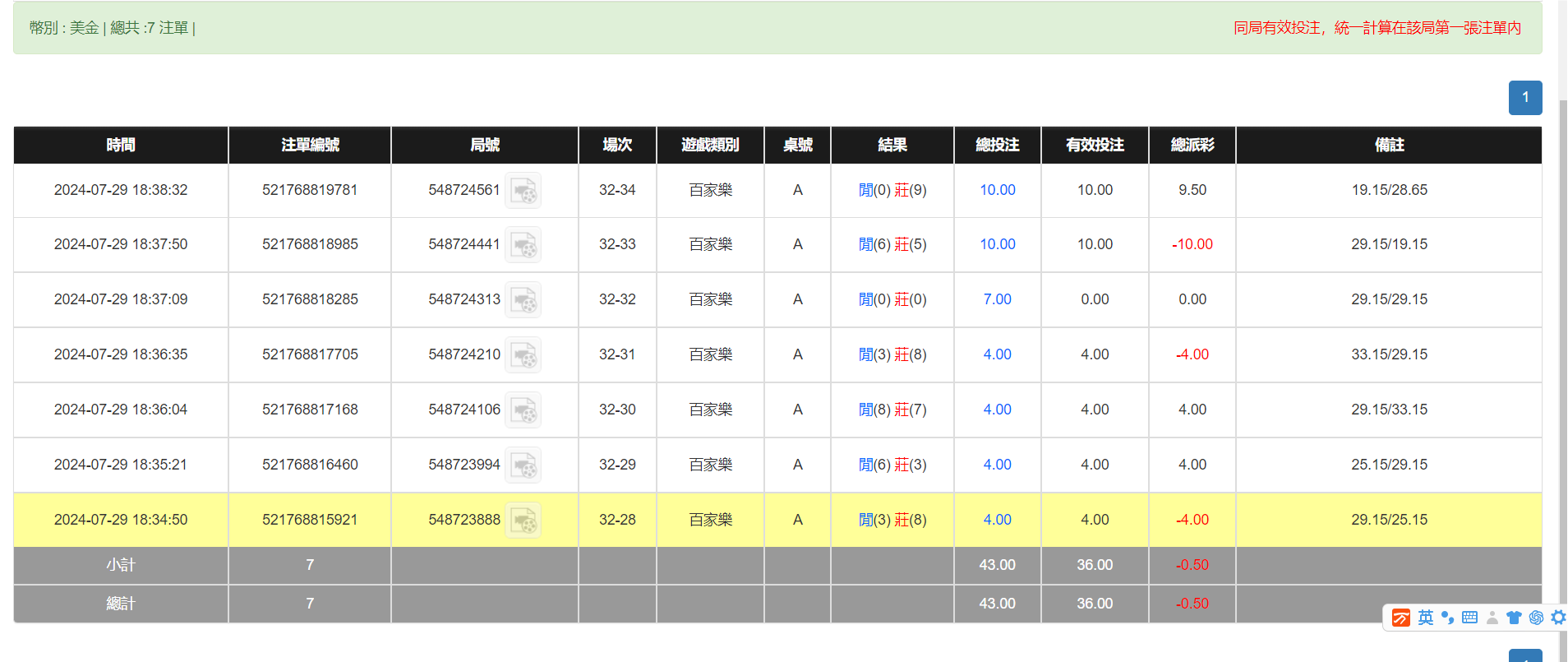Click total bet amount 10.00 for bet 521768819781
The width and height of the screenshot is (1568, 662).
[997, 190]
